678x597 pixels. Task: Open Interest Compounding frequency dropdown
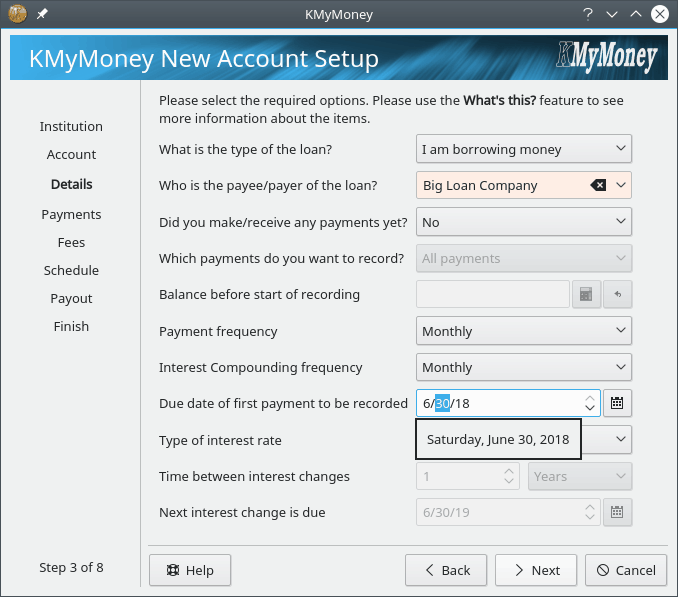(x=524, y=367)
